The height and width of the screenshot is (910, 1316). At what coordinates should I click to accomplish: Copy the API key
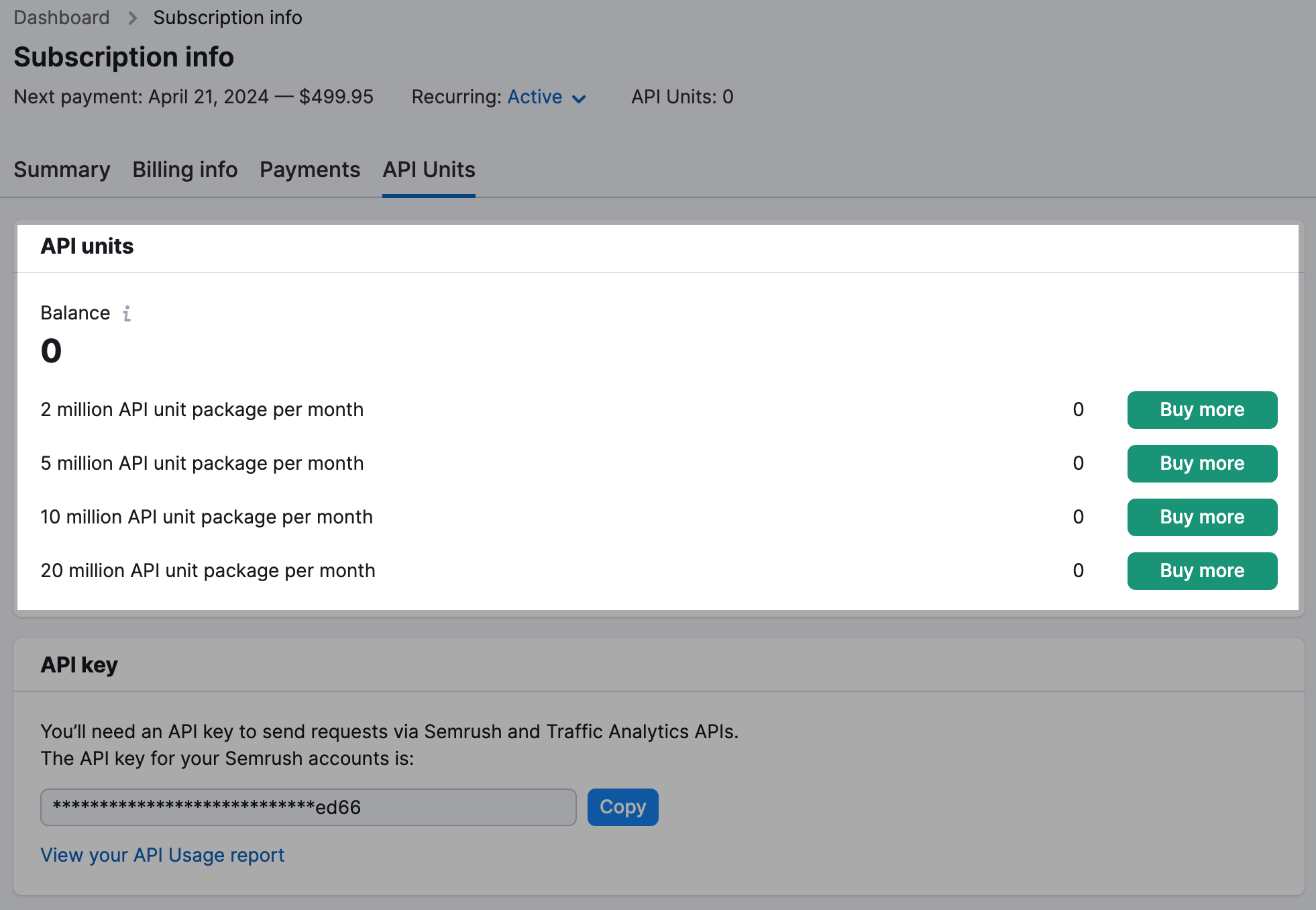622,807
